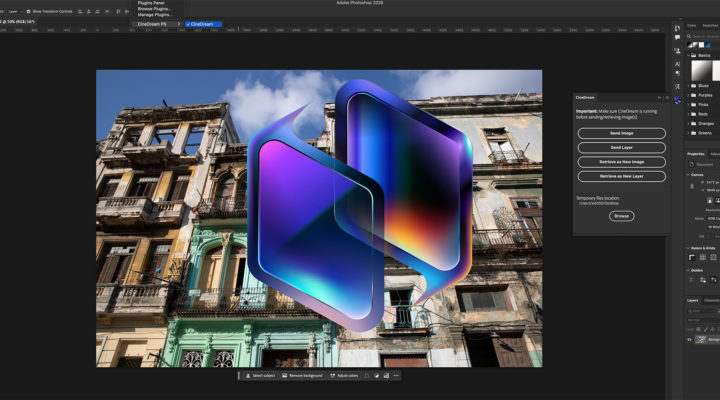Expand the Pinks gradient folder
720x400 pixels.
point(688,105)
